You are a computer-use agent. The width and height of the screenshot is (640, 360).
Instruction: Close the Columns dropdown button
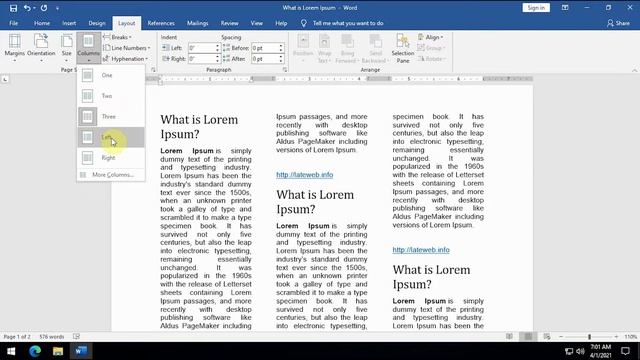point(89,48)
